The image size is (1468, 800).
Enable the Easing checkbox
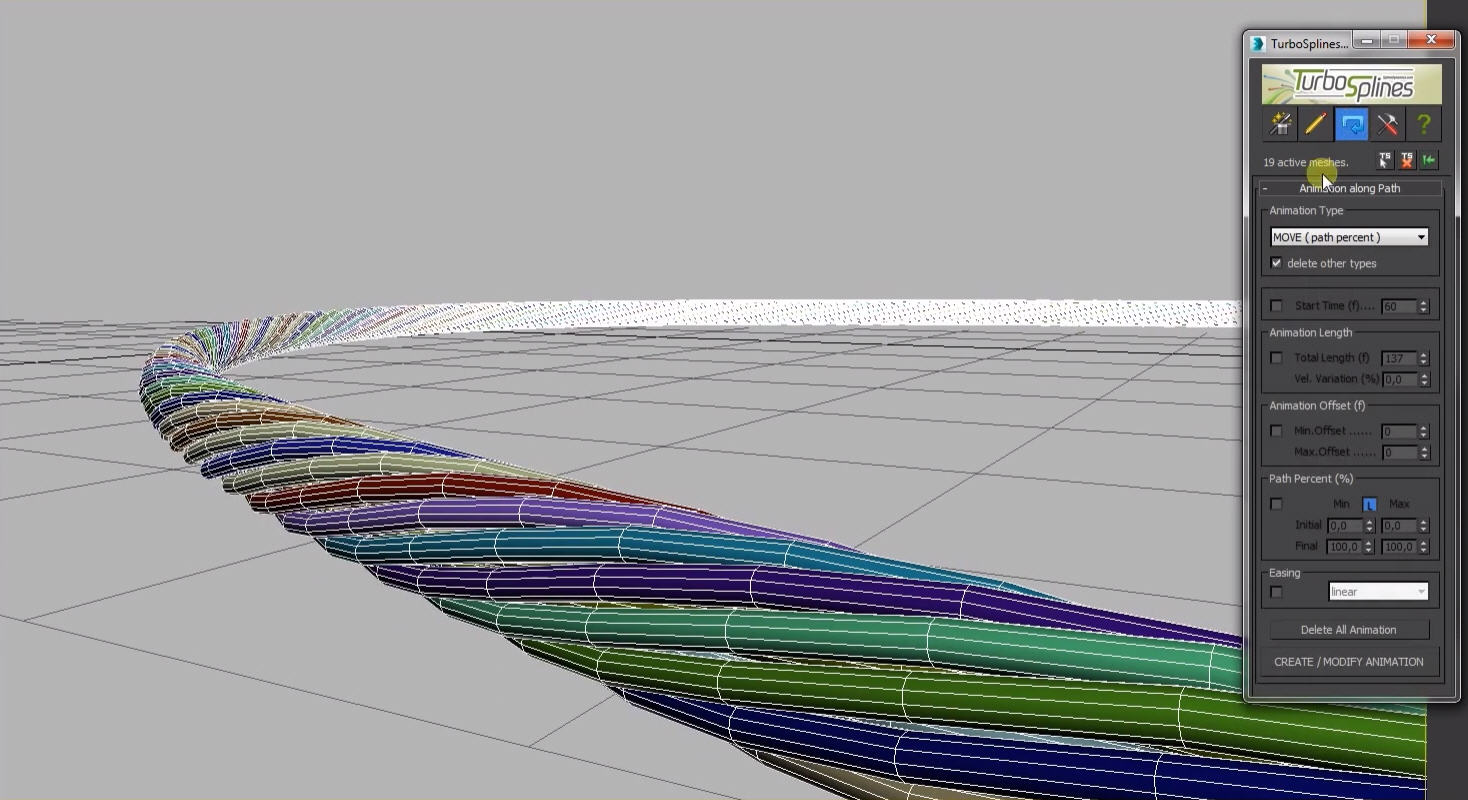click(x=1276, y=592)
